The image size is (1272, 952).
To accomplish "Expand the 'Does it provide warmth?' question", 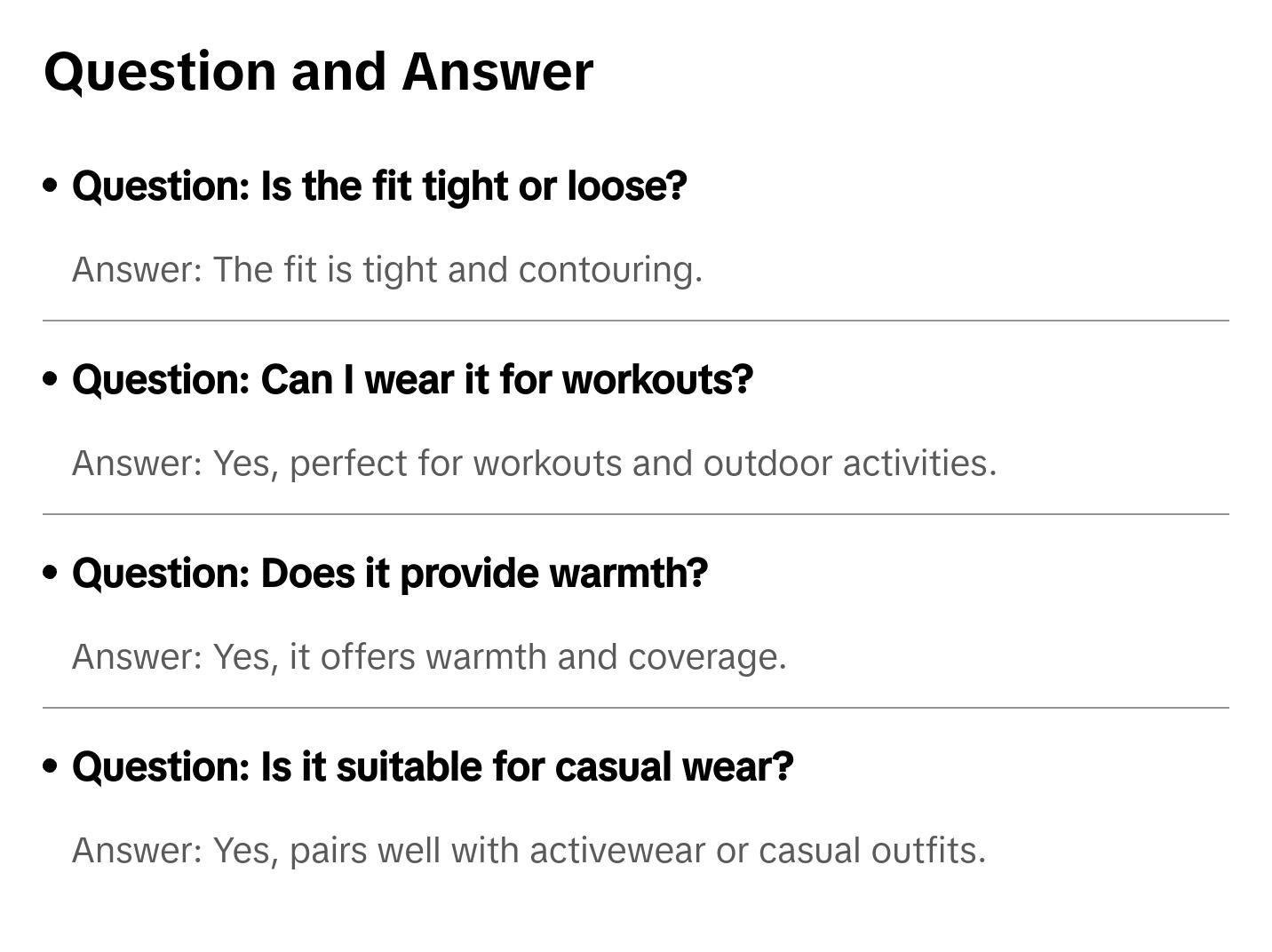I will click(390, 574).
